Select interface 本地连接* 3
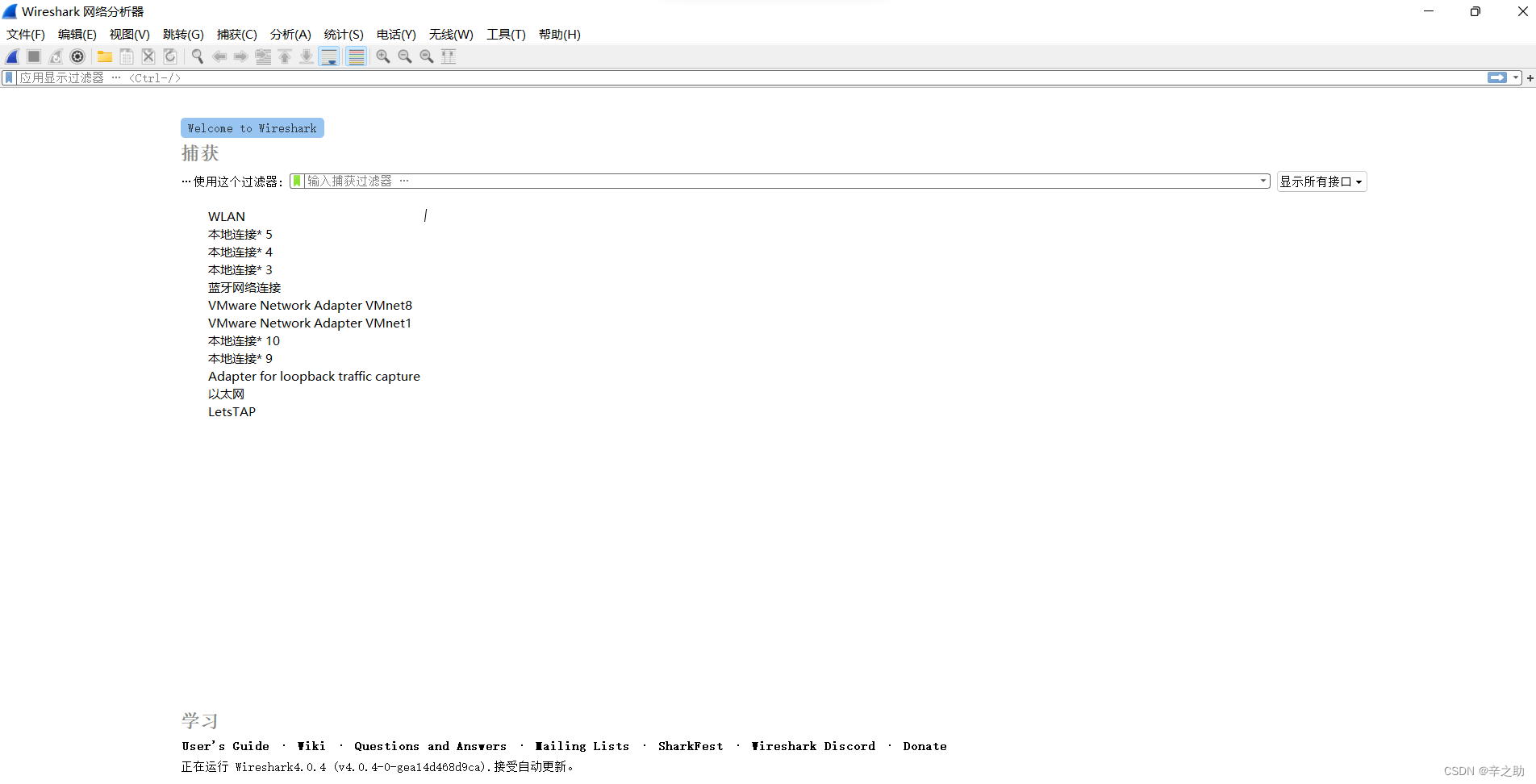 tap(240, 270)
